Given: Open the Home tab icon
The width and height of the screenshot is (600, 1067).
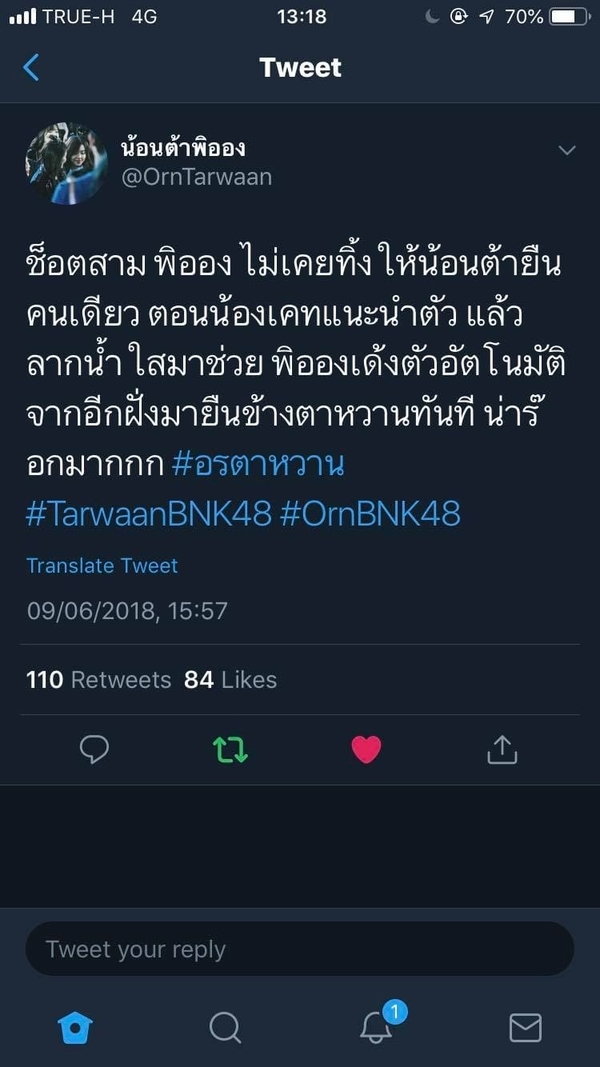Looking at the screenshot, I should [x=75, y=1028].
